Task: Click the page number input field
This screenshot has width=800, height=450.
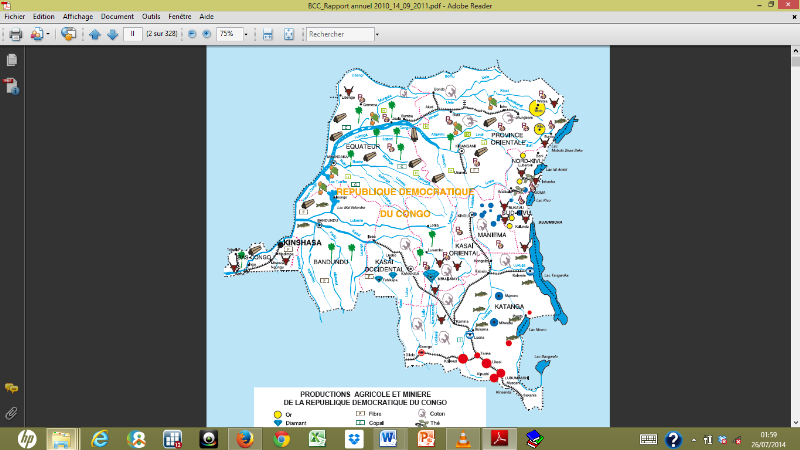Action: [x=132, y=34]
